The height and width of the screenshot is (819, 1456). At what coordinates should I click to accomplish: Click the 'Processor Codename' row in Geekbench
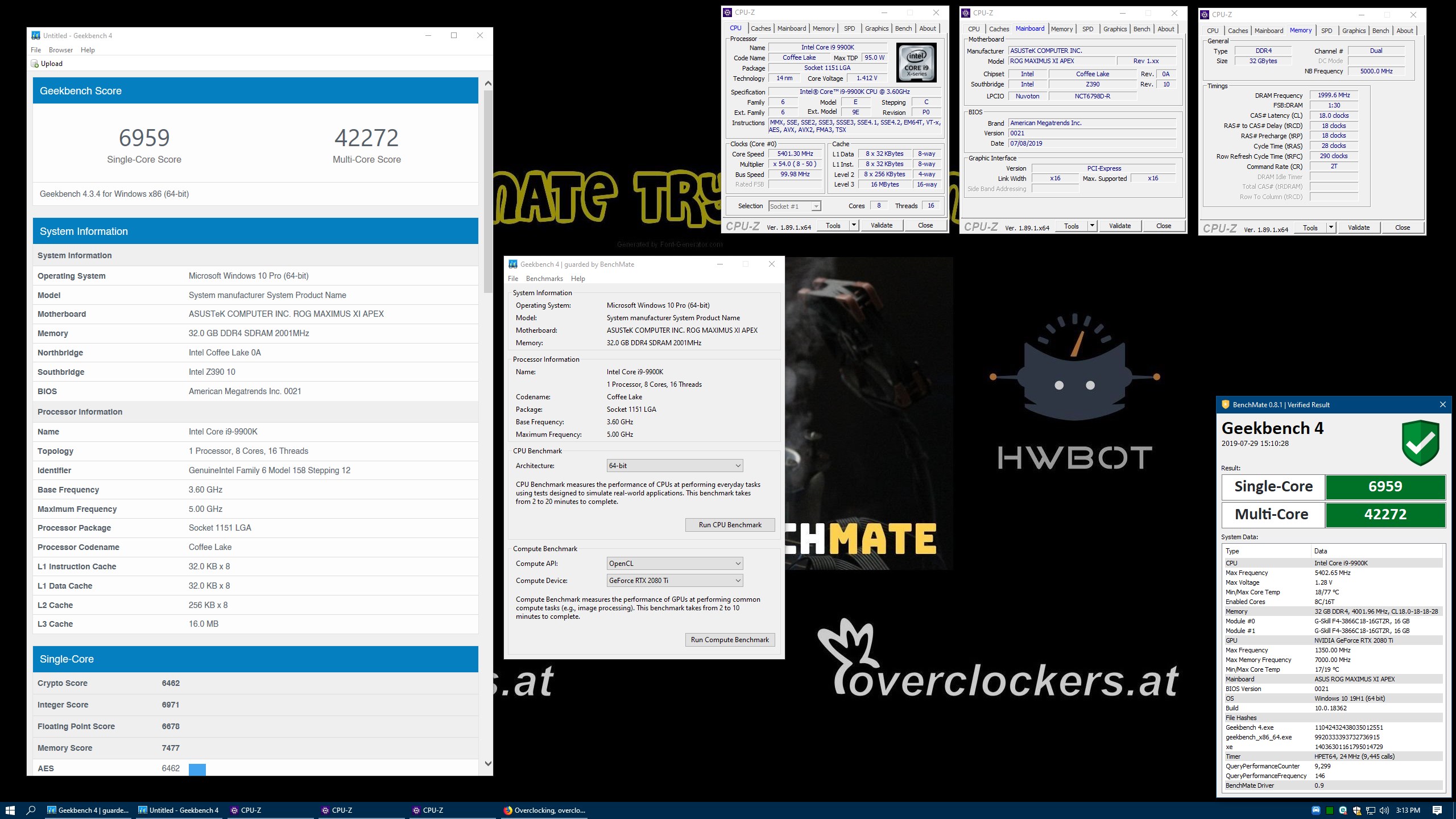(255, 547)
